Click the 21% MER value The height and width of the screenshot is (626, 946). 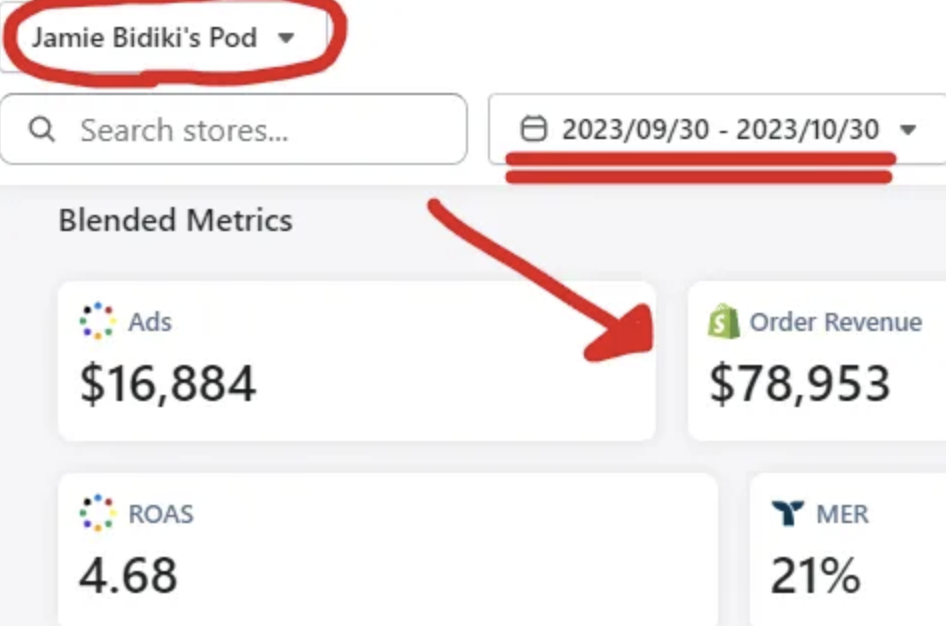click(815, 576)
